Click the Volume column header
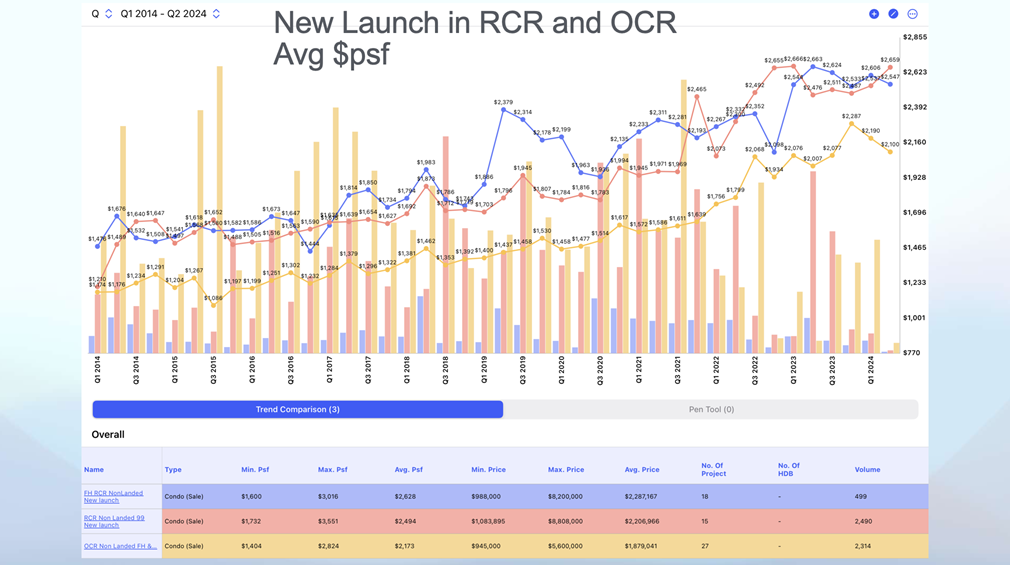This screenshot has width=1010, height=565. point(867,469)
